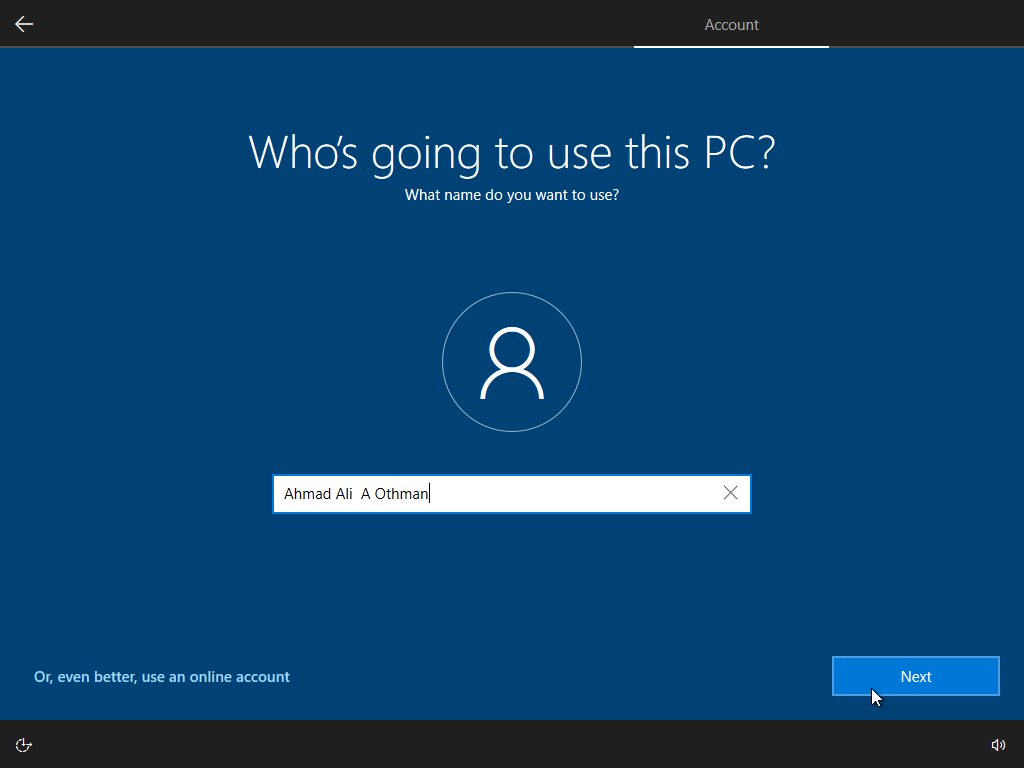
Task: Place cursor on 'Ali' in name field
Action: click(x=344, y=494)
